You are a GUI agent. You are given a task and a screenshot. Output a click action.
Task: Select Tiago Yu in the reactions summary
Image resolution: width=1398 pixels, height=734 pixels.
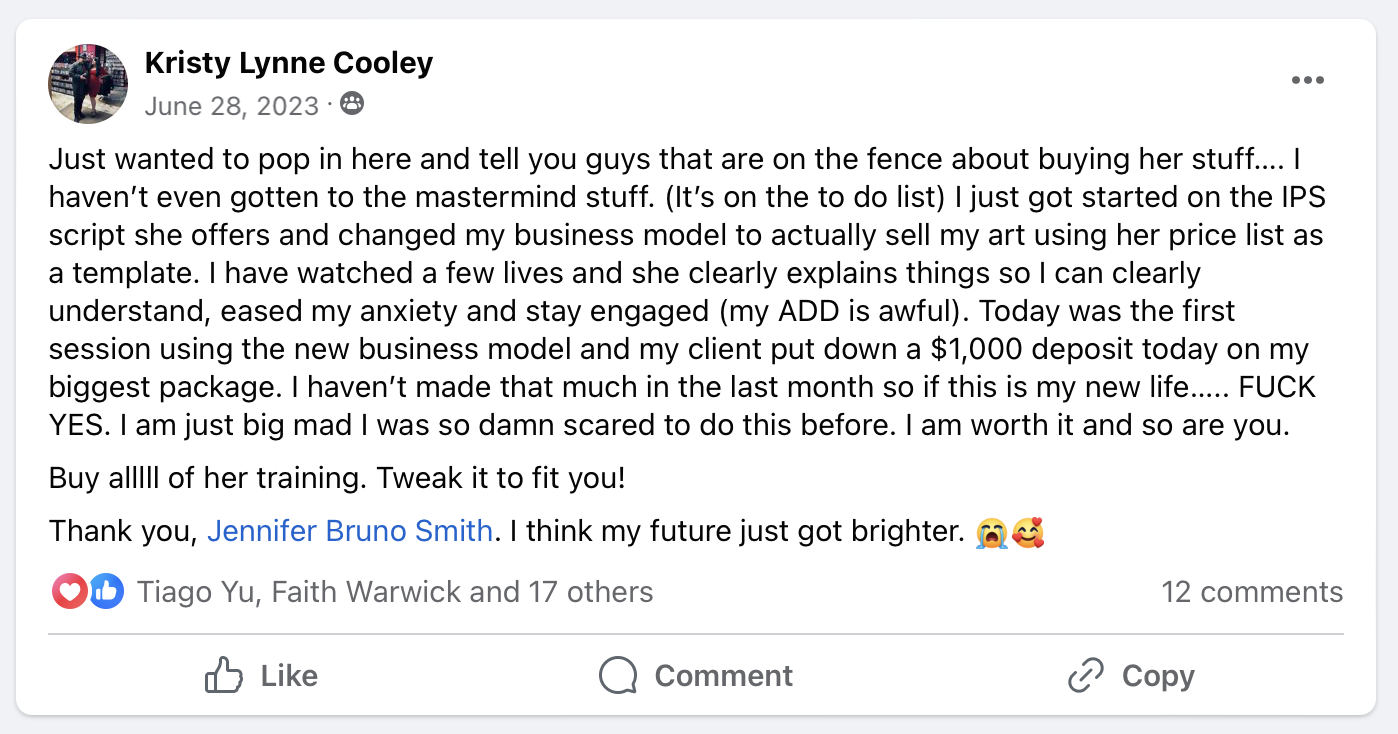tap(198, 592)
